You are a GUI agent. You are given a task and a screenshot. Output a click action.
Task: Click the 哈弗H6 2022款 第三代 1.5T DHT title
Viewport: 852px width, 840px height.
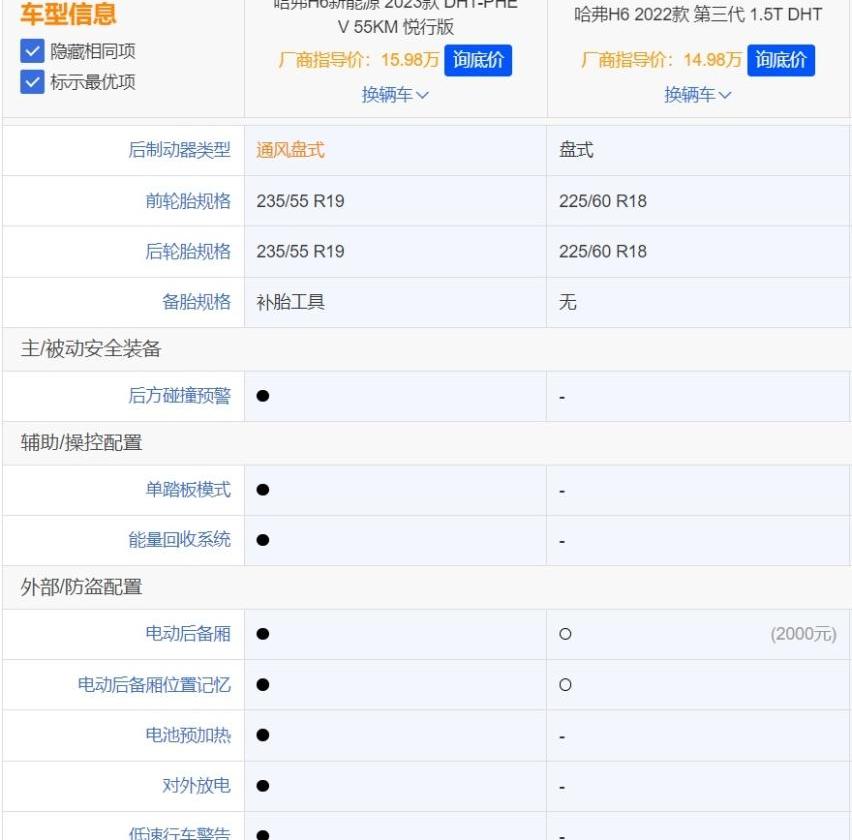coord(698,15)
